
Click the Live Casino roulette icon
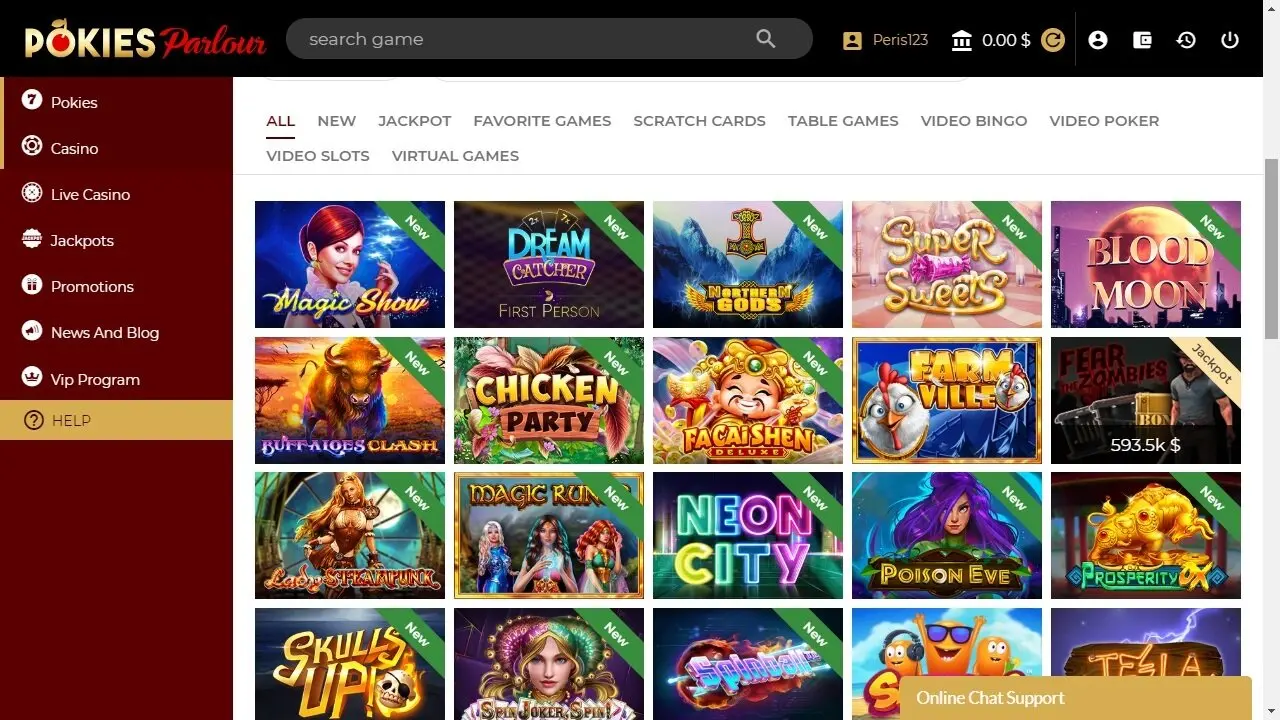pyautogui.click(x=32, y=192)
